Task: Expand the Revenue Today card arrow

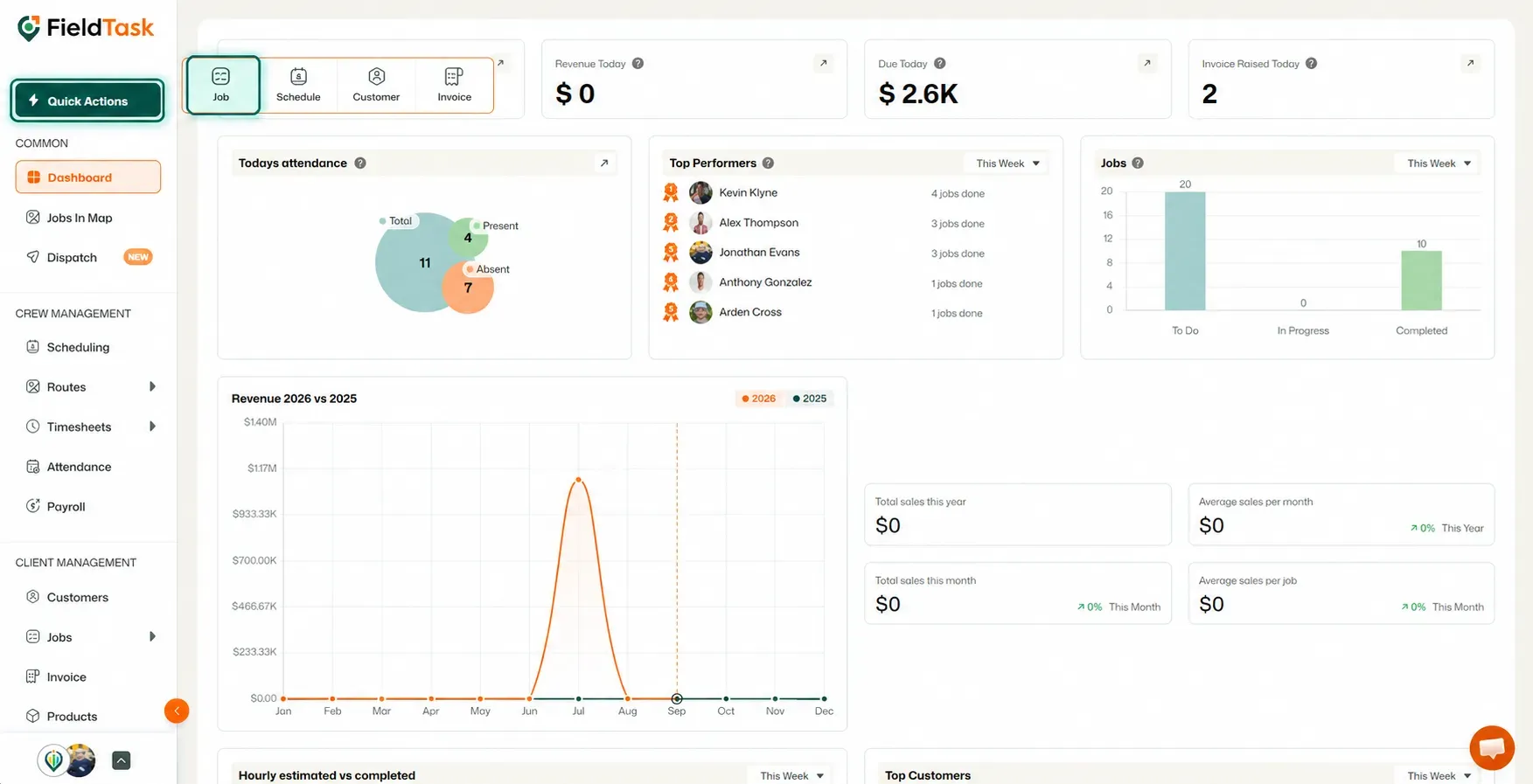Action: coord(823,63)
